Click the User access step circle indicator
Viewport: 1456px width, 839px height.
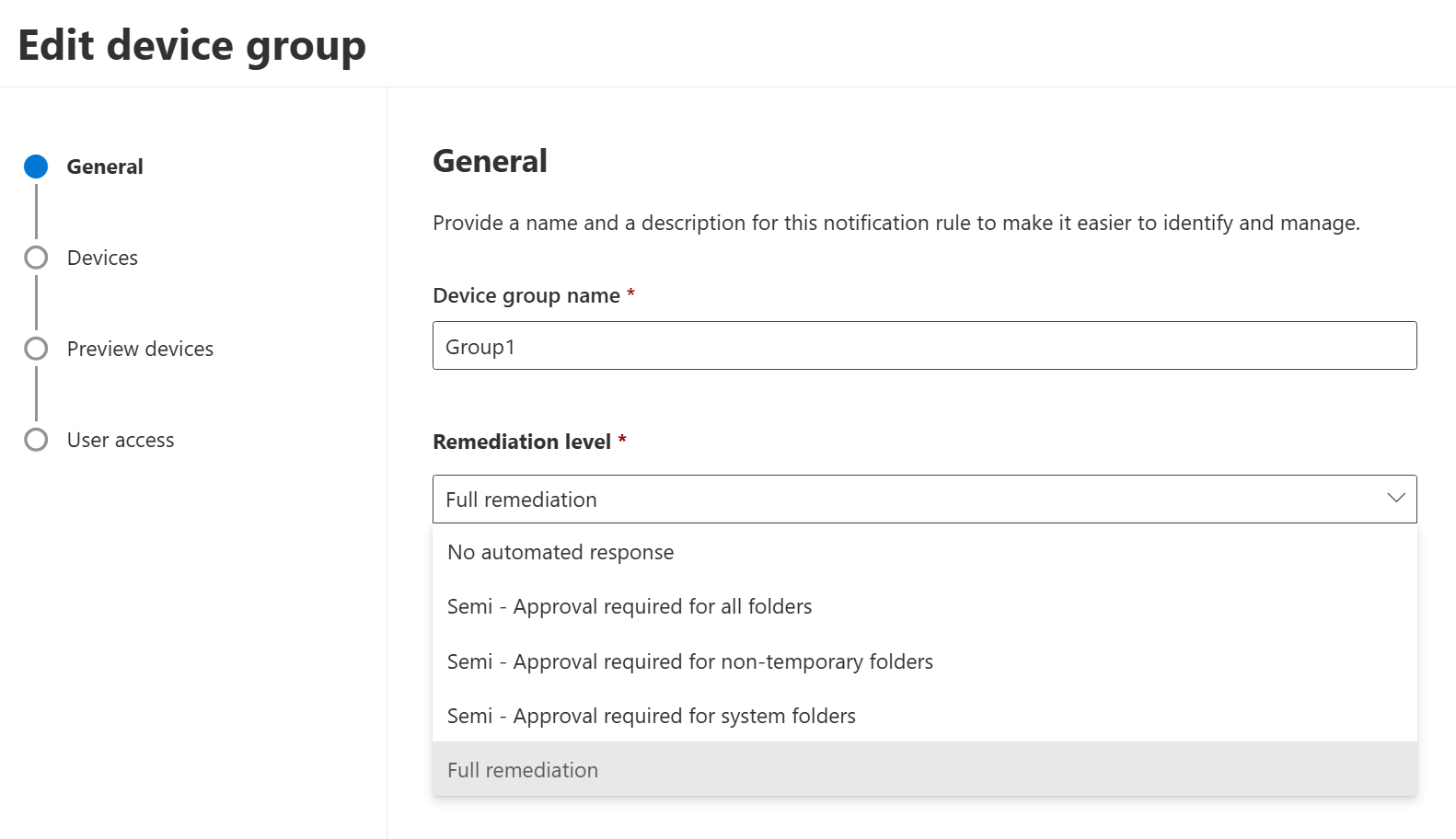point(36,440)
